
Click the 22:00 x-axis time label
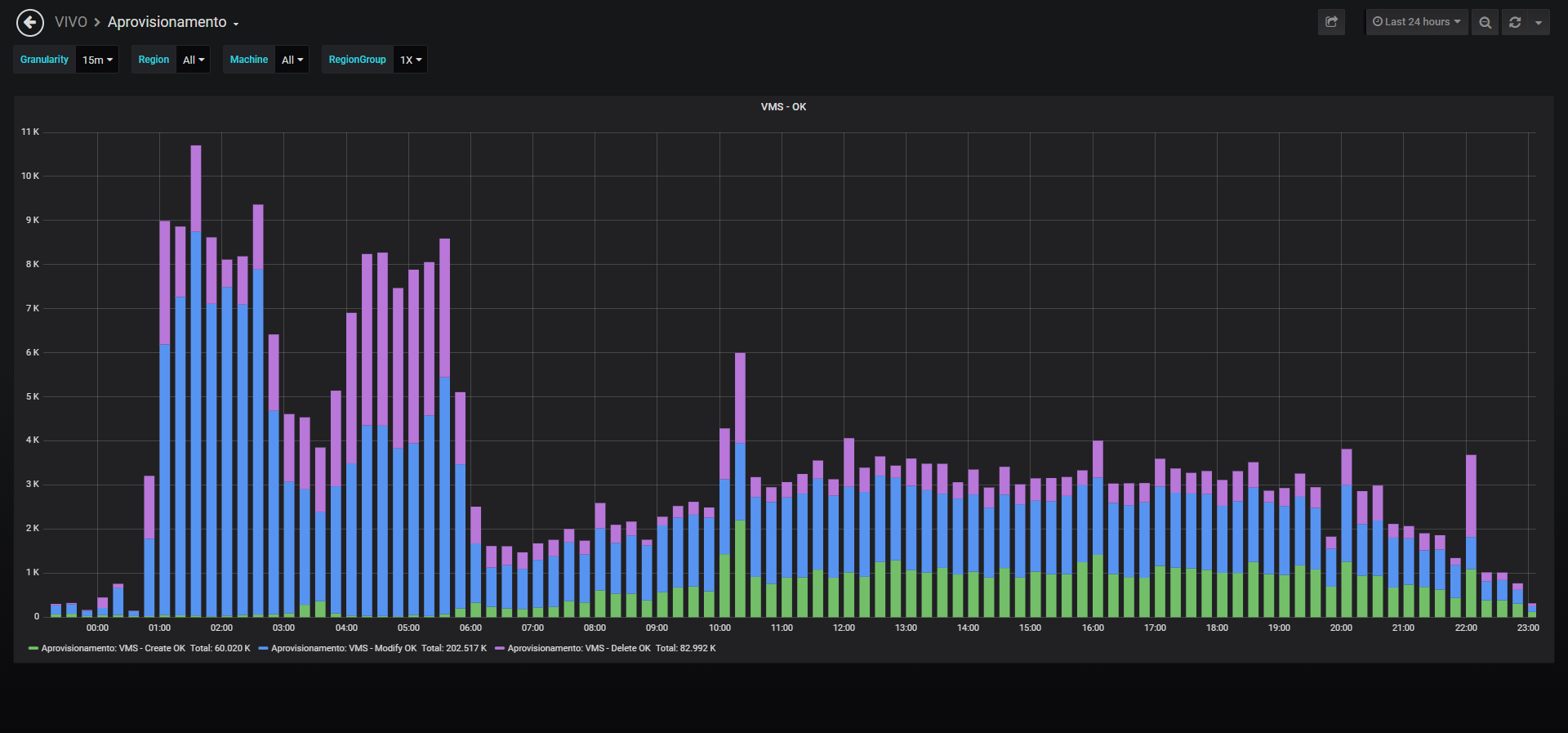coord(1466,628)
